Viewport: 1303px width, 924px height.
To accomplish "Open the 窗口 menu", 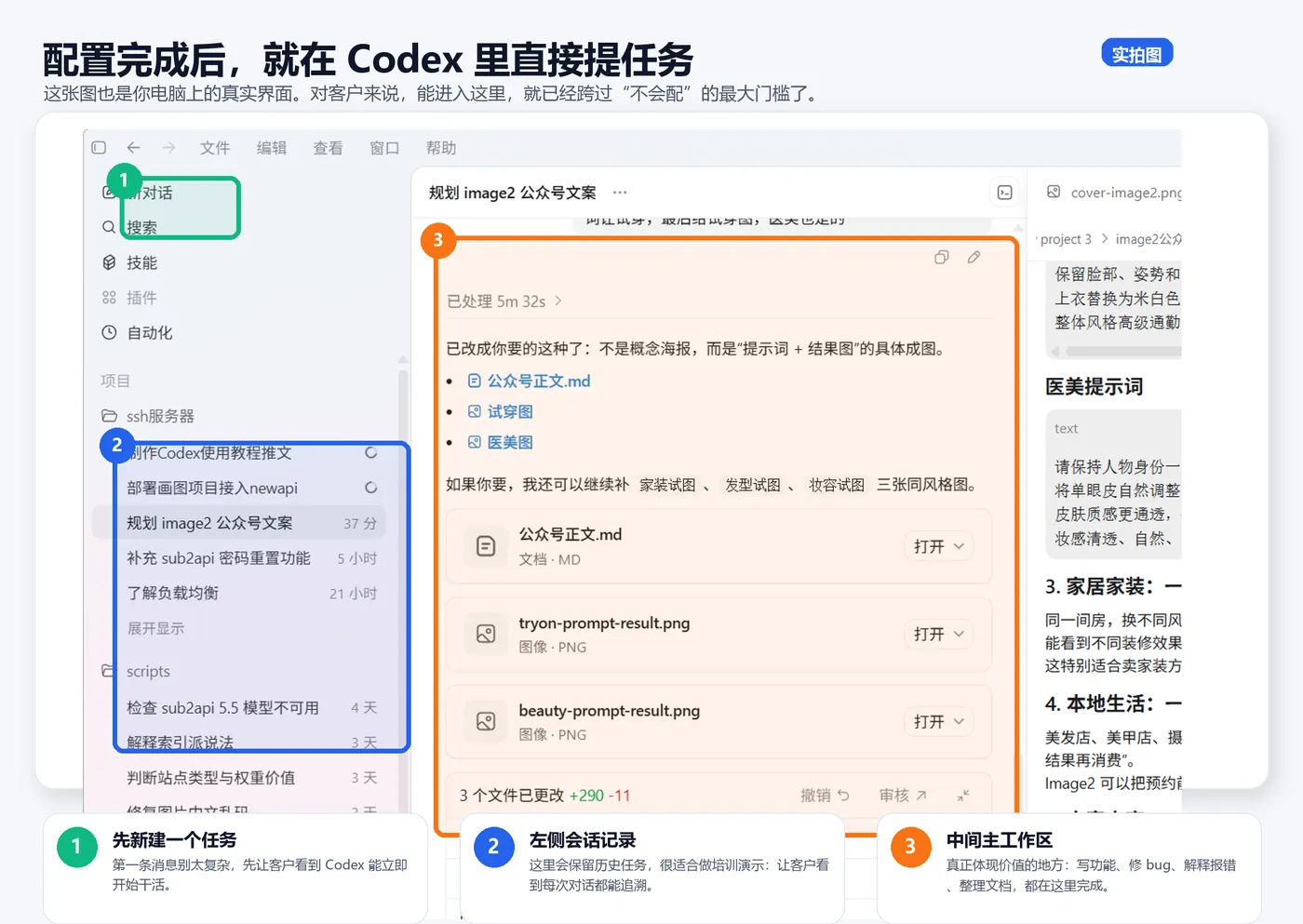I will [x=384, y=148].
